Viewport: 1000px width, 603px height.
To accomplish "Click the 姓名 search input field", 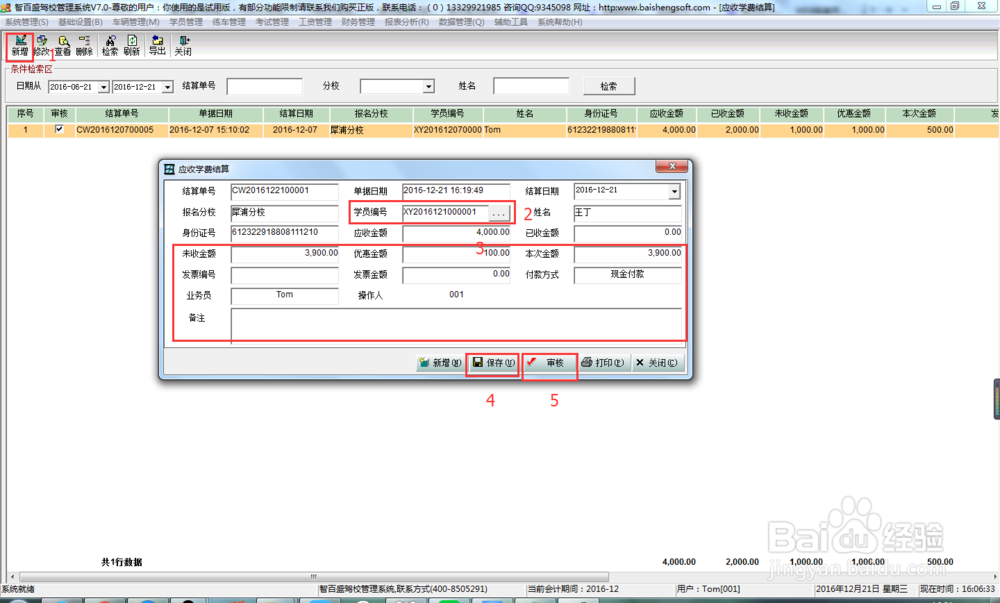I will tap(531, 86).
